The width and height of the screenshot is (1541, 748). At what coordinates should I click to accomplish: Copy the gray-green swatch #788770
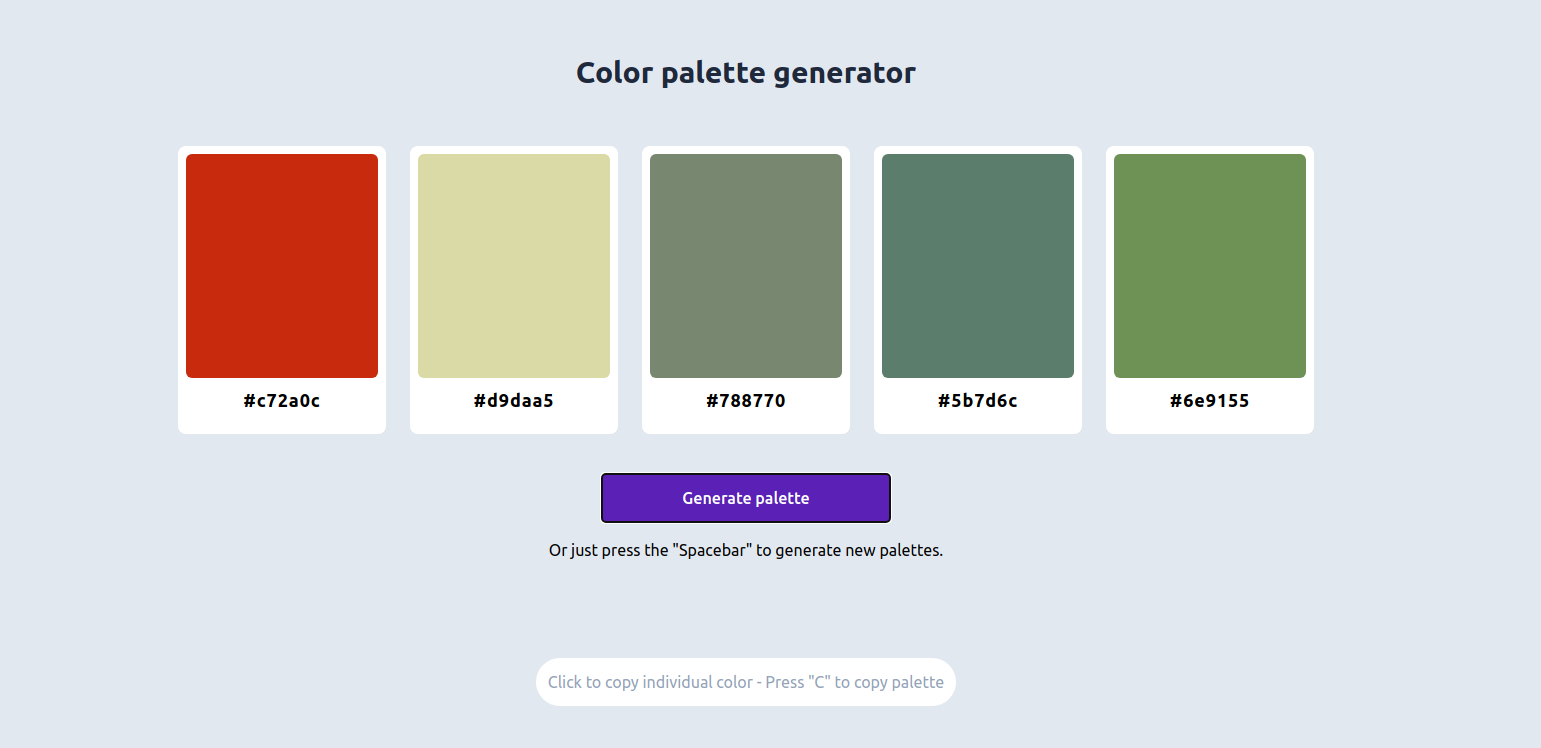pos(745,265)
